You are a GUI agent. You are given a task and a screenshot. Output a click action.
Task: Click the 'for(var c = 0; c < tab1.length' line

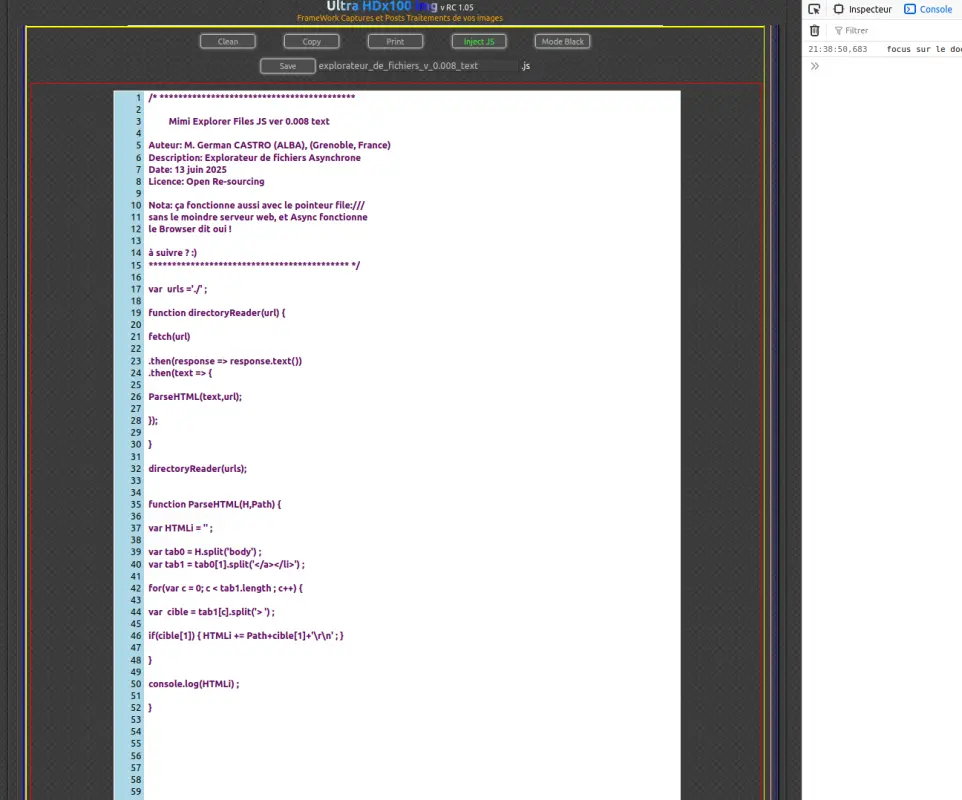(226, 588)
